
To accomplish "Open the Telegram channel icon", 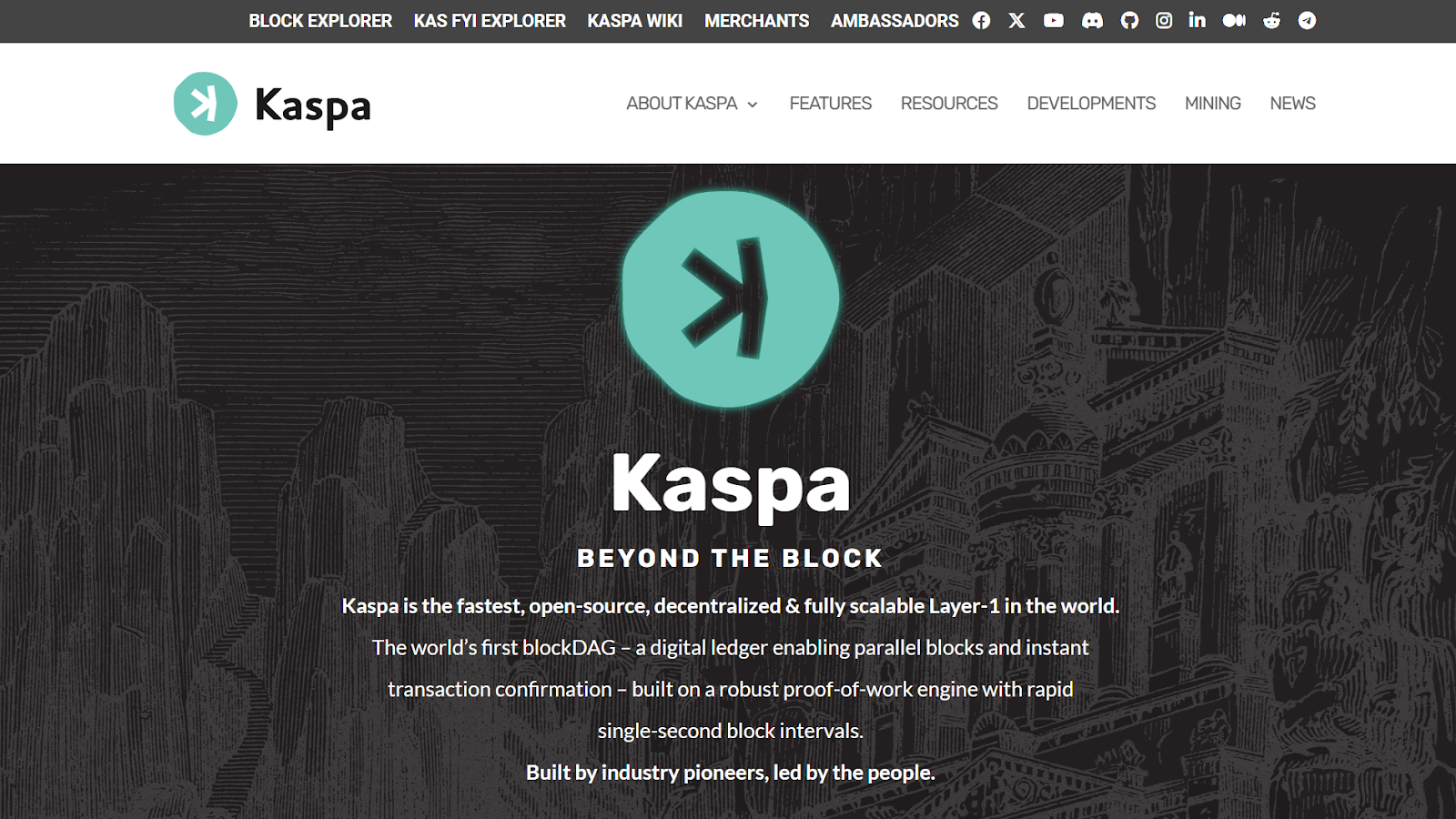I will coord(1307,20).
